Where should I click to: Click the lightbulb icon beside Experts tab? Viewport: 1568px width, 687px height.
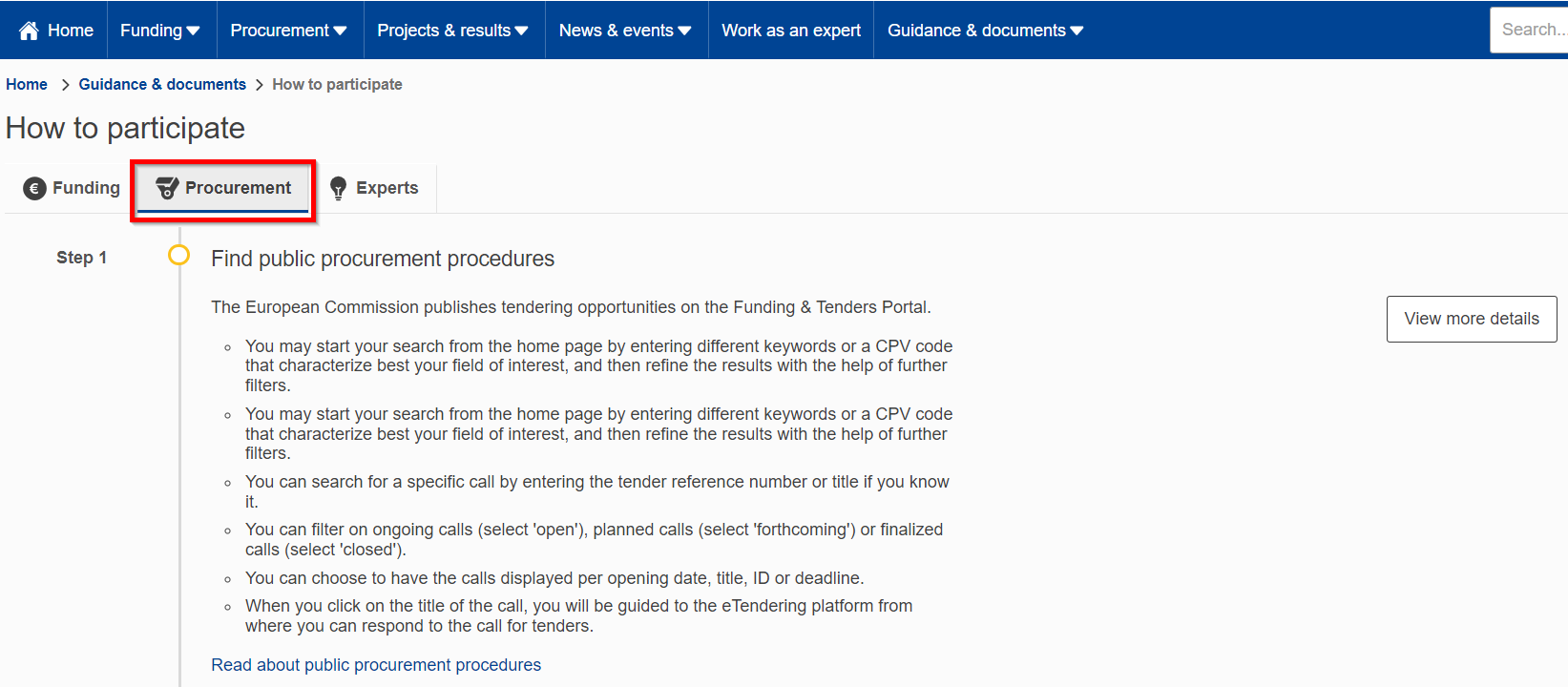(x=338, y=188)
